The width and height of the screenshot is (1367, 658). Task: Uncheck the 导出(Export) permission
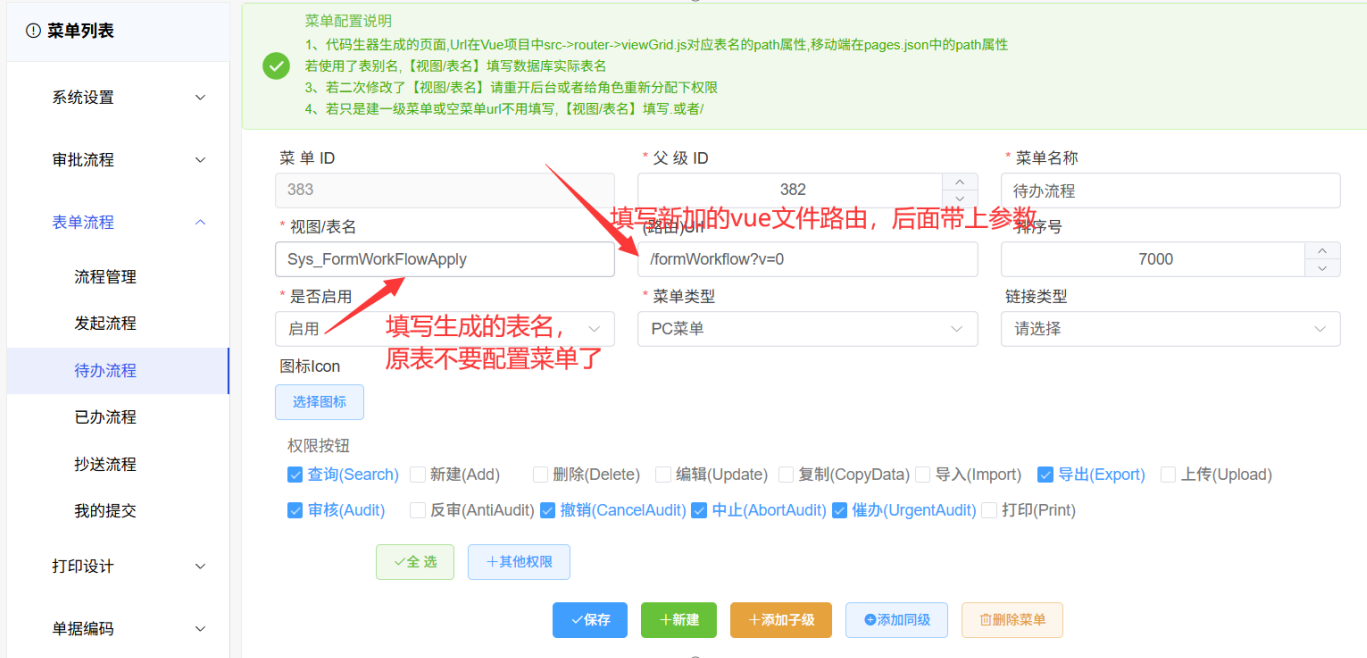1045,475
